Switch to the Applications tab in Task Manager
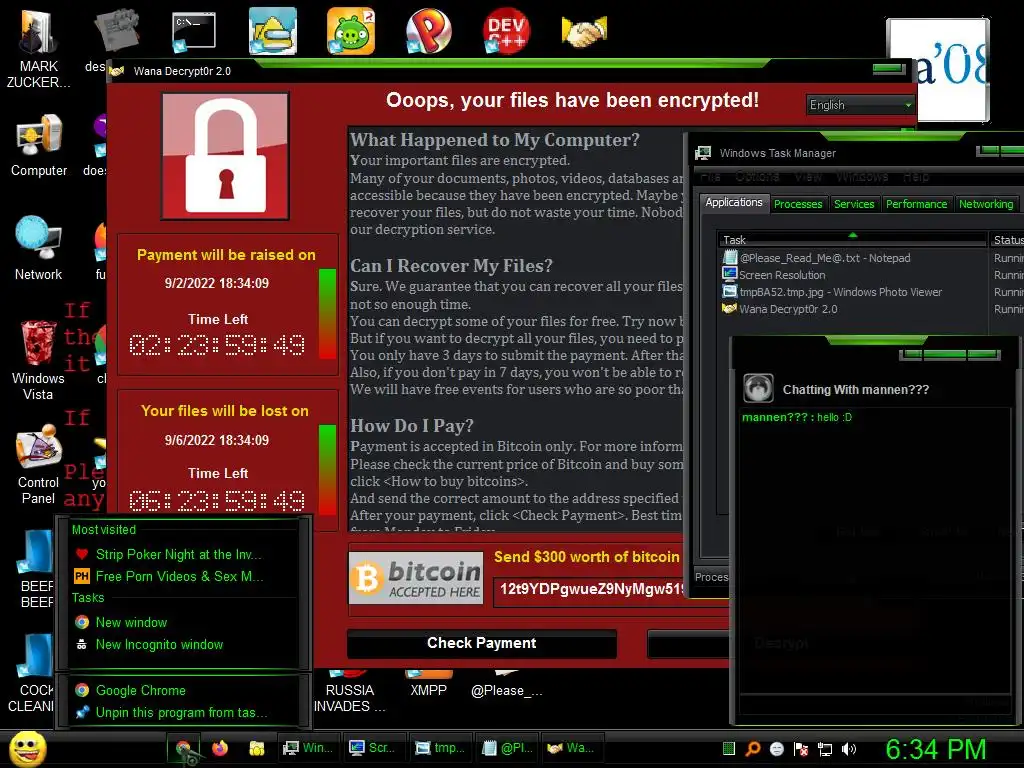This screenshot has width=1024, height=768. [734, 202]
